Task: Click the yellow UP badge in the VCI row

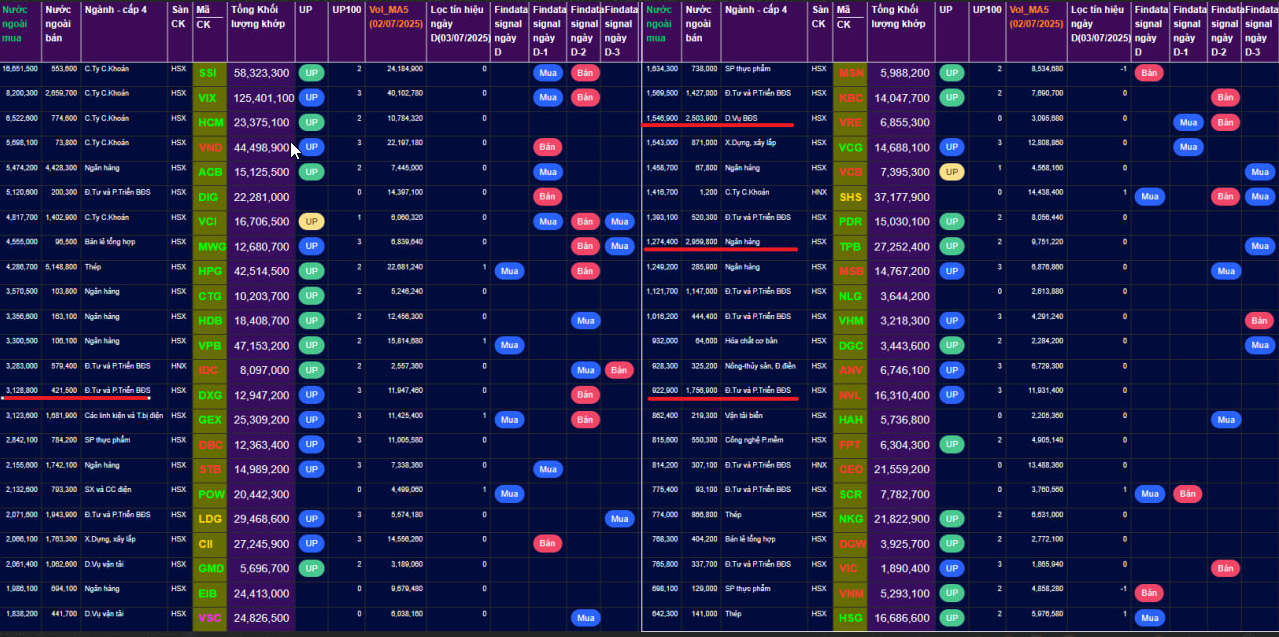Action: click(311, 221)
